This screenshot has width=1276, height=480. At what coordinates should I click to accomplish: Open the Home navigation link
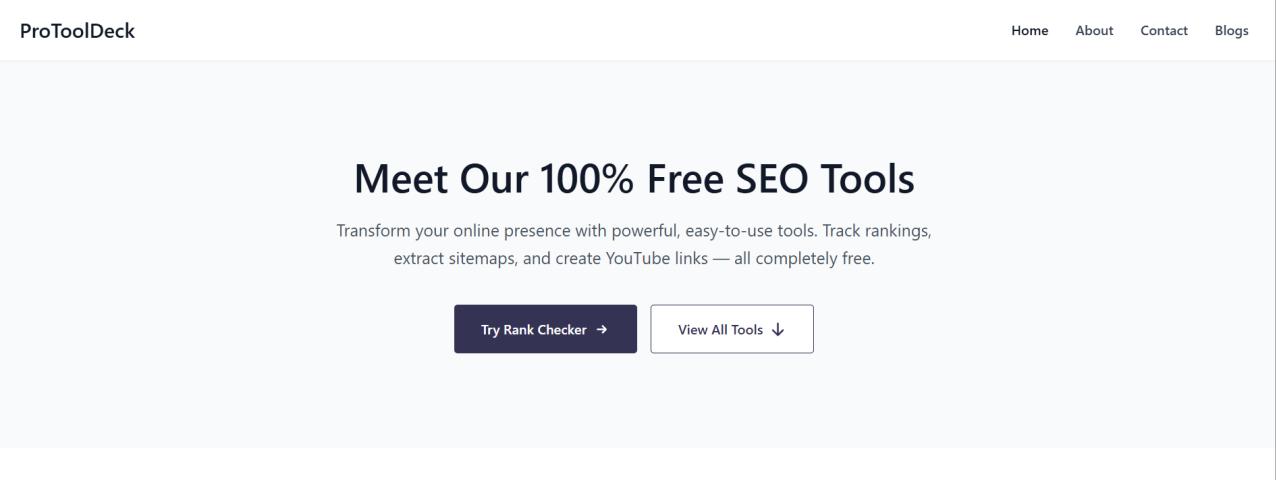coord(1029,30)
